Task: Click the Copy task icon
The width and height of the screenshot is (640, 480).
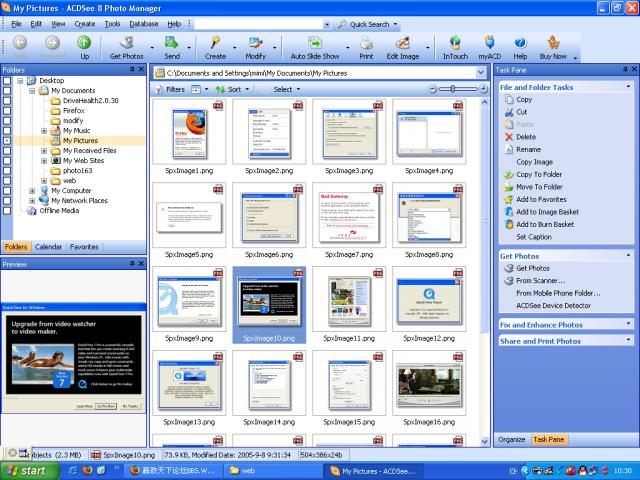Action: (509, 99)
